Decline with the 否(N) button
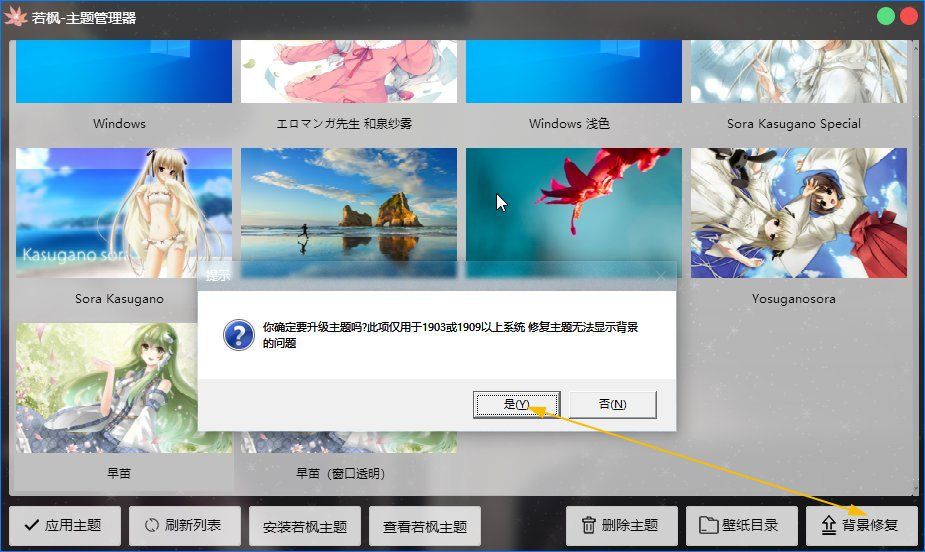This screenshot has width=925, height=552. tap(612, 405)
